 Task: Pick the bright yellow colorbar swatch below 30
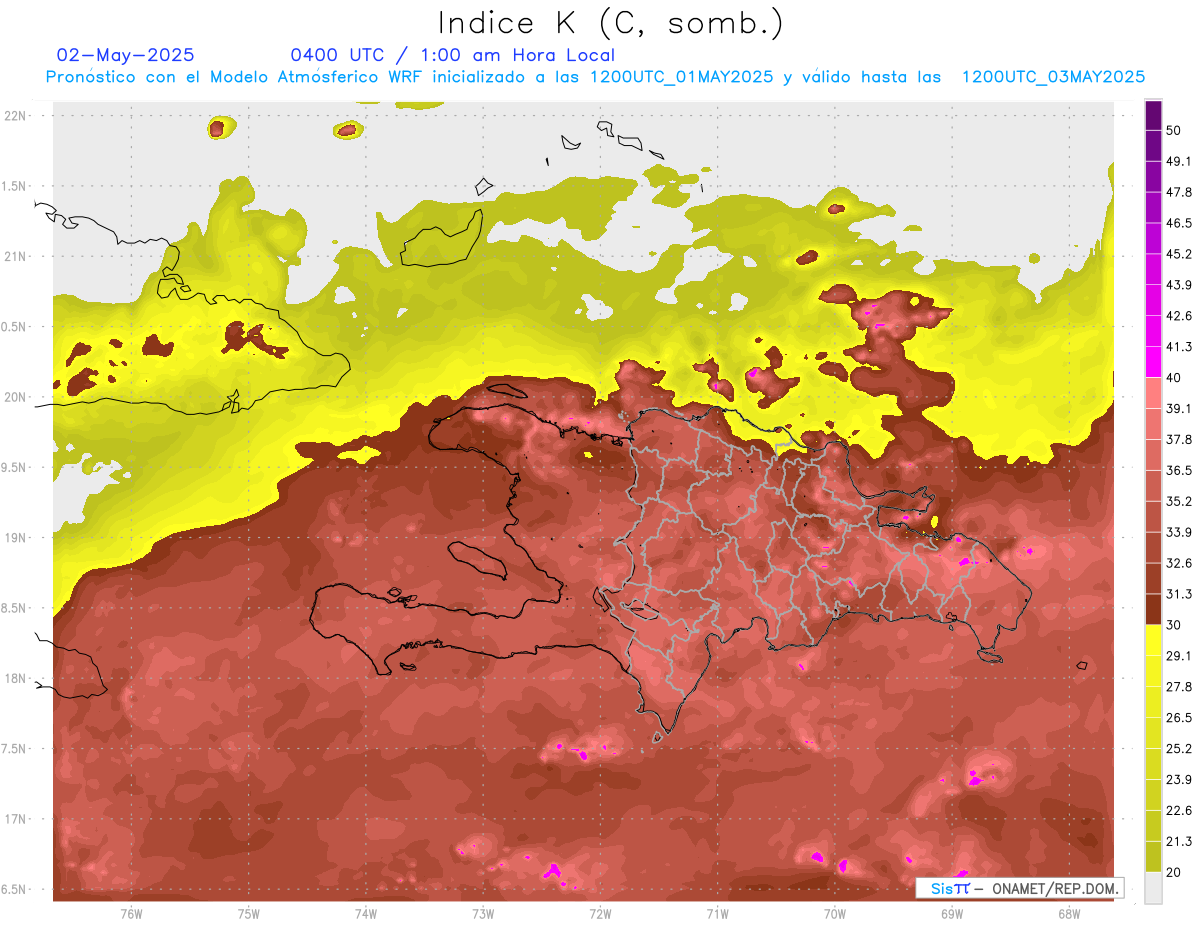(x=1153, y=640)
